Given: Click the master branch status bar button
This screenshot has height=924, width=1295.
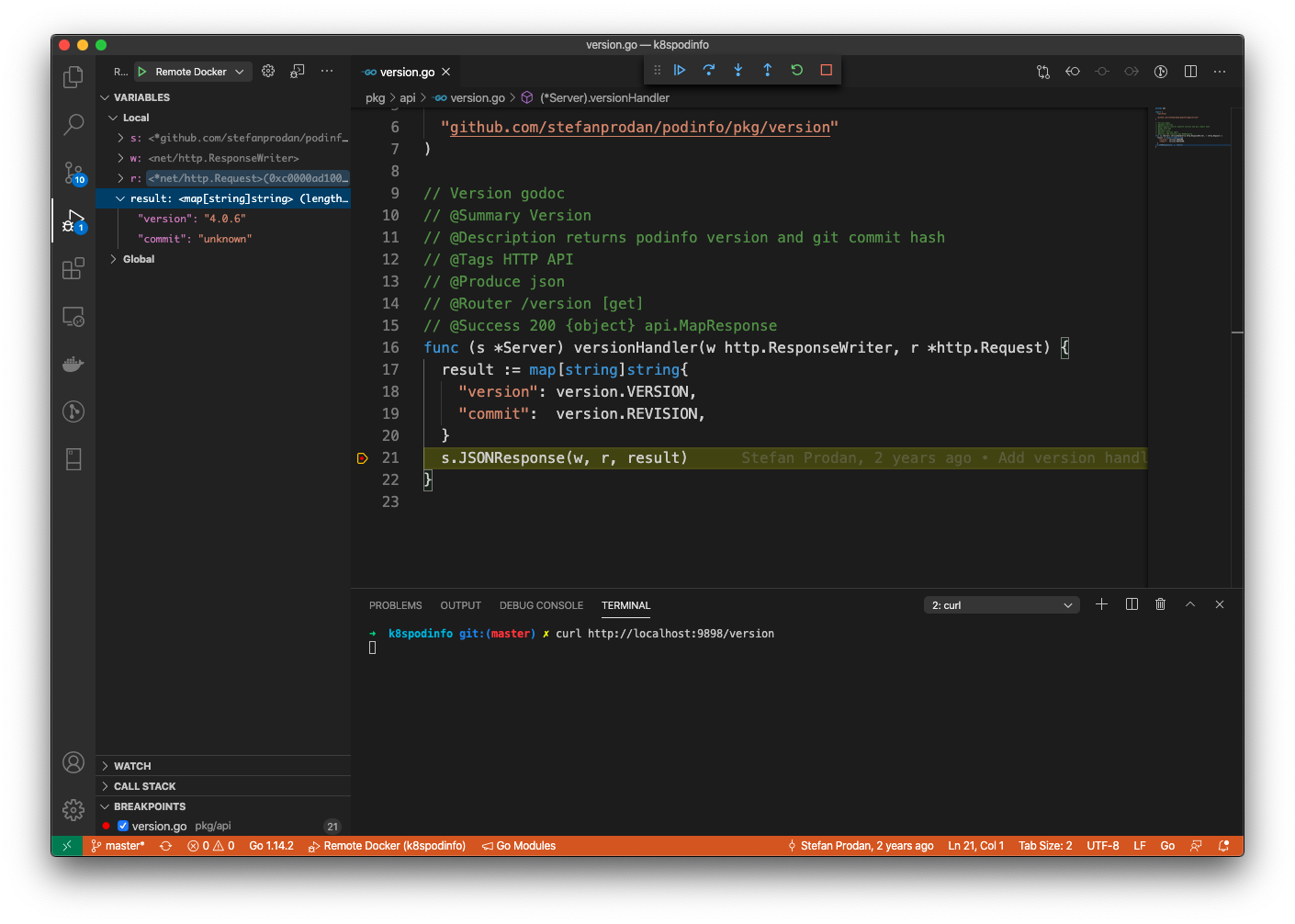Looking at the screenshot, I should [118, 846].
